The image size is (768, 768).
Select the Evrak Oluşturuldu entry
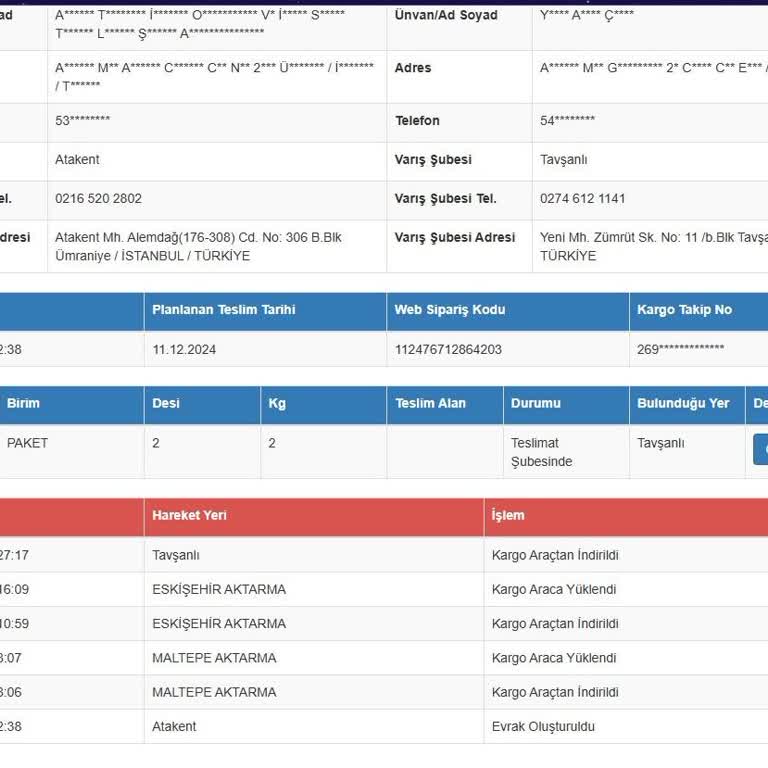(543, 726)
